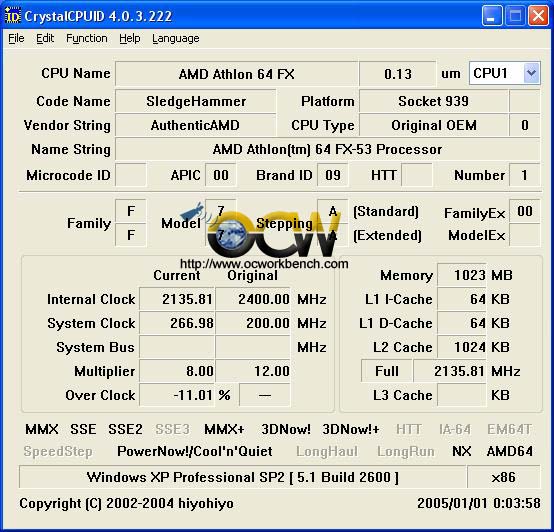Click the extended Family value F

tap(131, 235)
